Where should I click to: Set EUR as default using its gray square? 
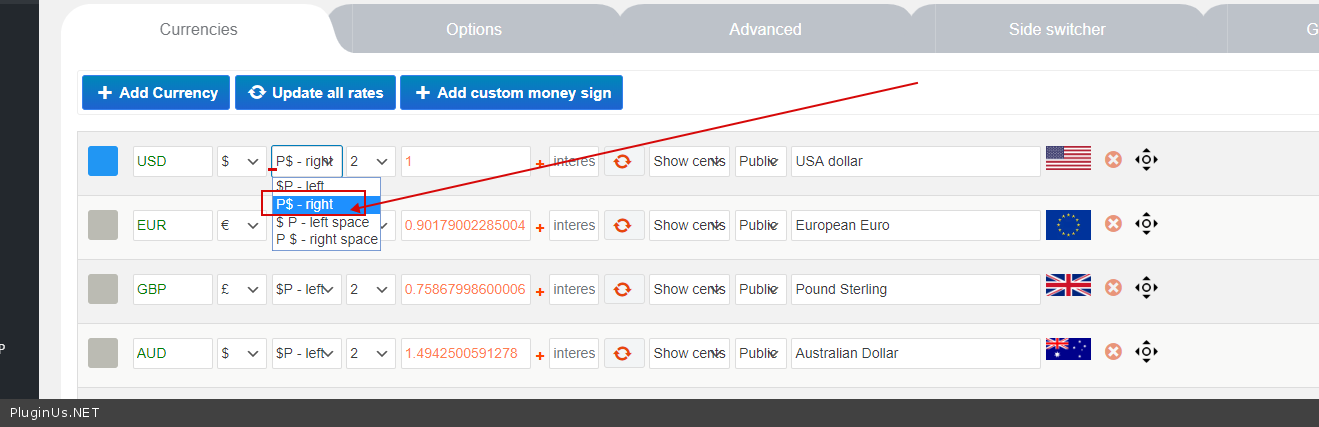(x=103, y=225)
